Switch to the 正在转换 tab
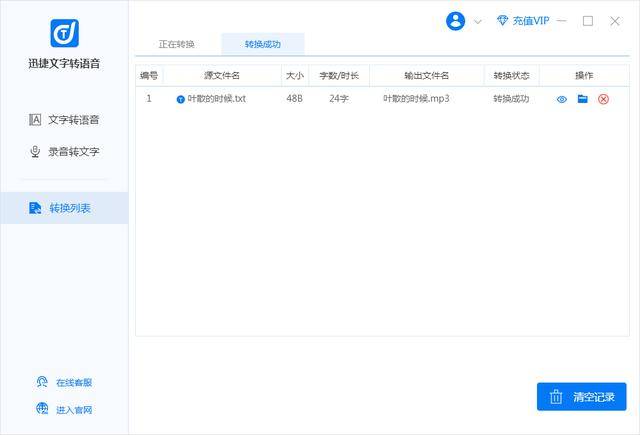The image size is (640, 435). (x=176, y=44)
